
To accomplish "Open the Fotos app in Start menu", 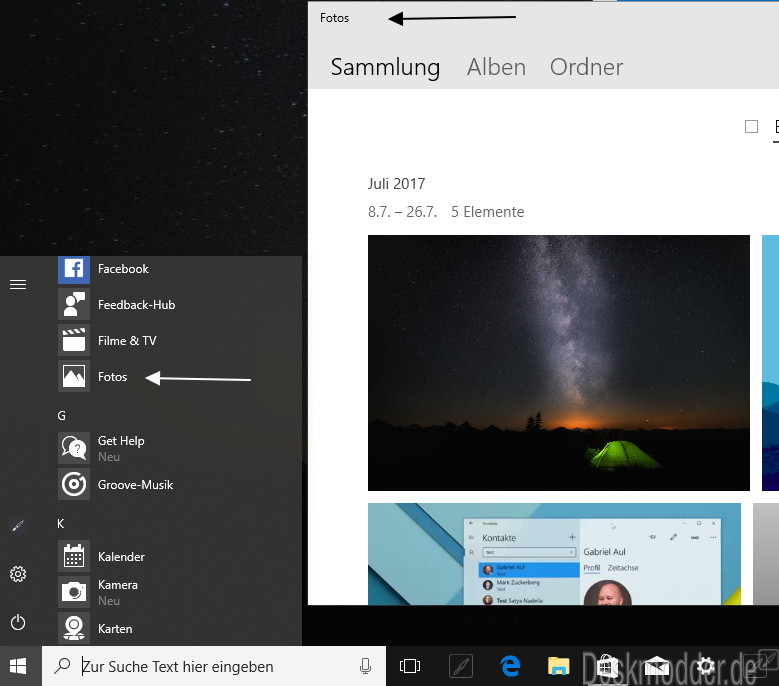I will pyautogui.click(x=93, y=377).
